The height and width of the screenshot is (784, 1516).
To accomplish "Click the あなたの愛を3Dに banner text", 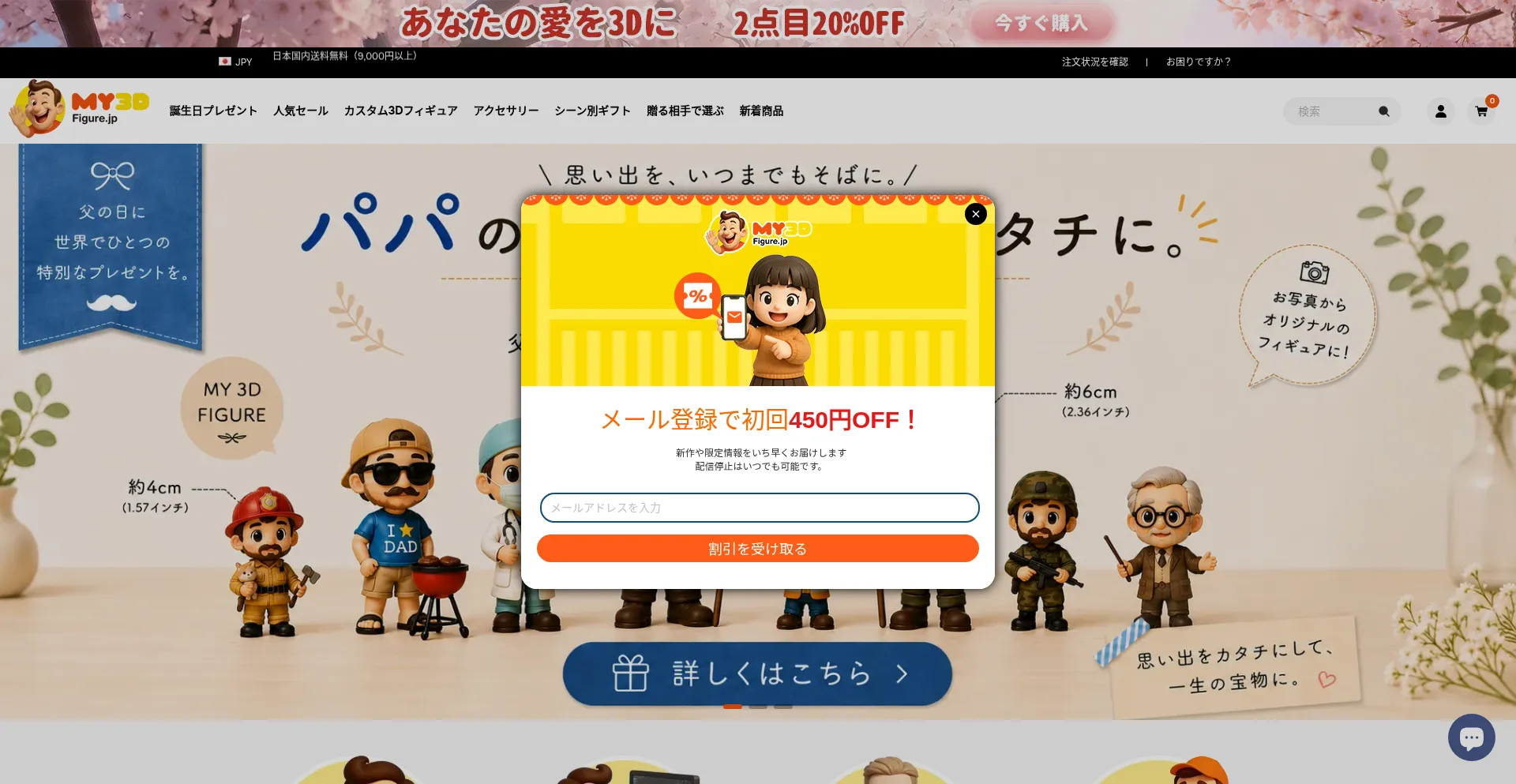I will [538, 23].
